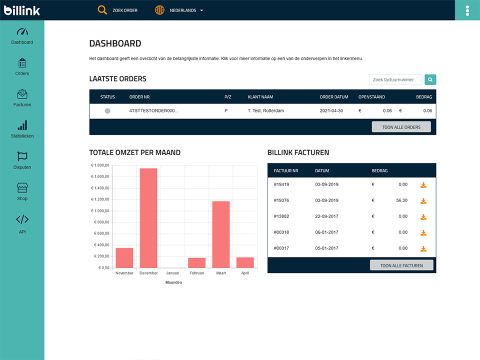Click the Toon alle orders button
The width and height of the screenshot is (480, 360).
click(x=401, y=127)
